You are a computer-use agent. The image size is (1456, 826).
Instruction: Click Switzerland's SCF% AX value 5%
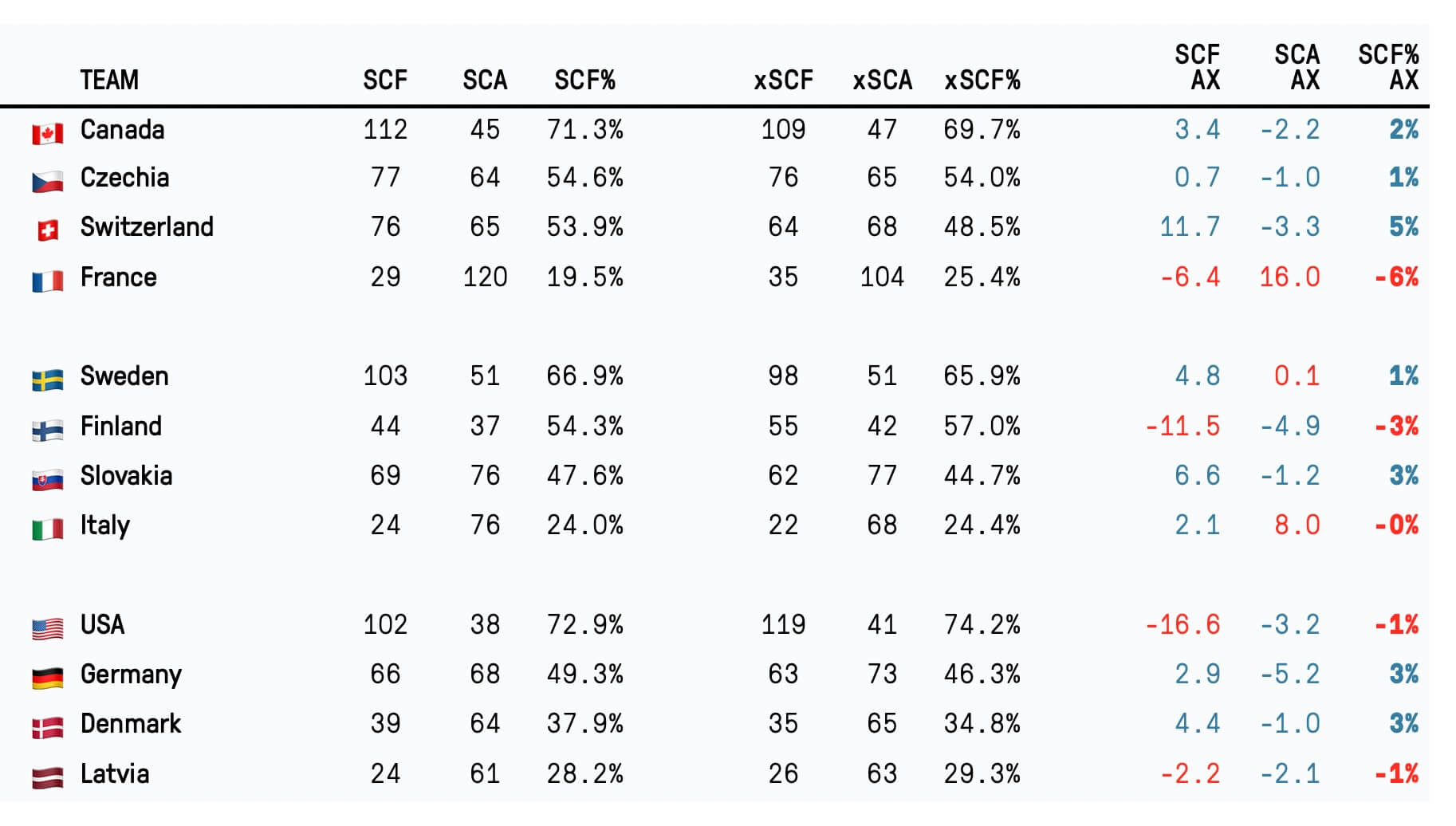tap(1403, 227)
